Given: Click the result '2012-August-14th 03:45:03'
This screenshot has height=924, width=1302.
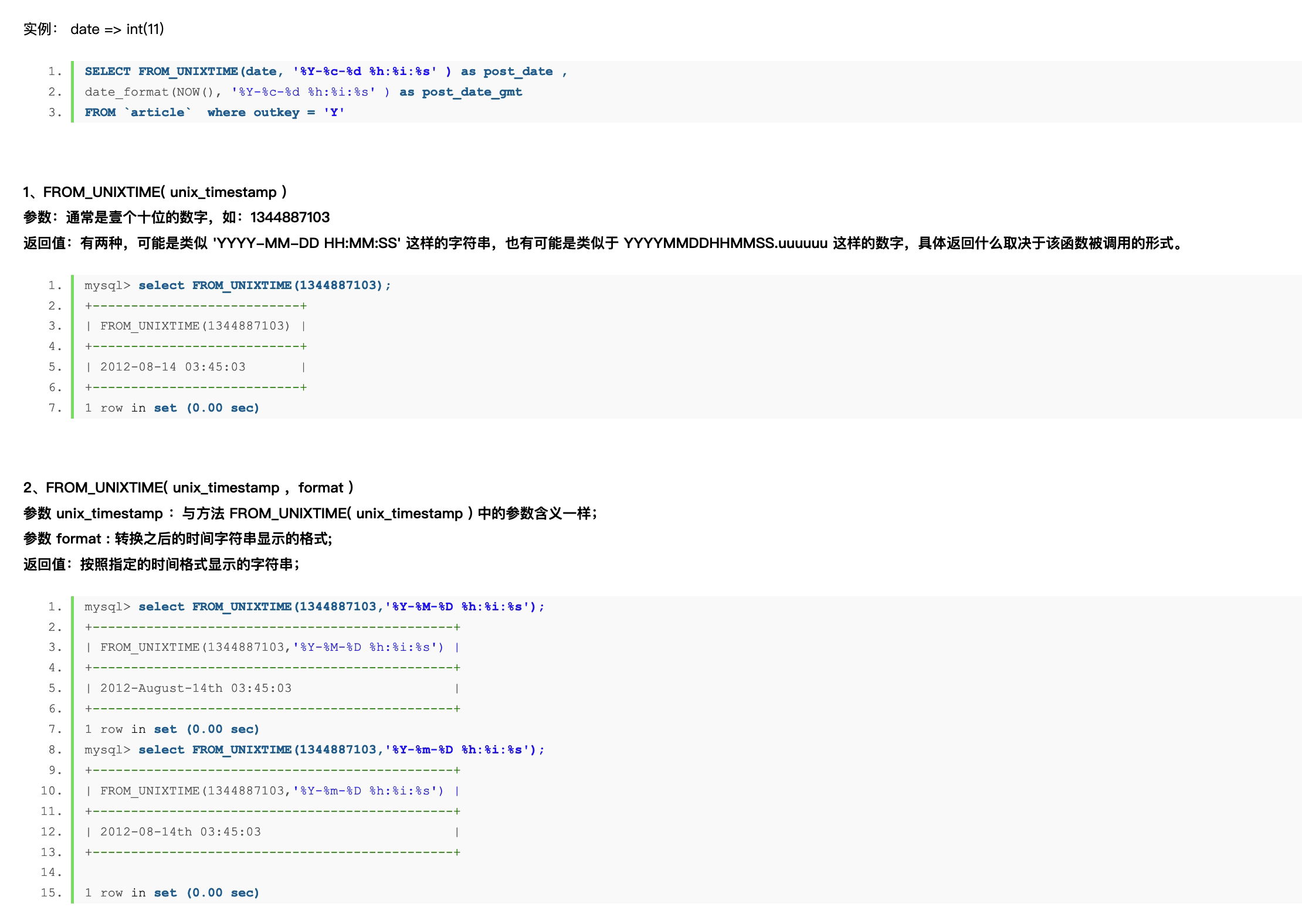Looking at the screenshot, I should (195, 688).
